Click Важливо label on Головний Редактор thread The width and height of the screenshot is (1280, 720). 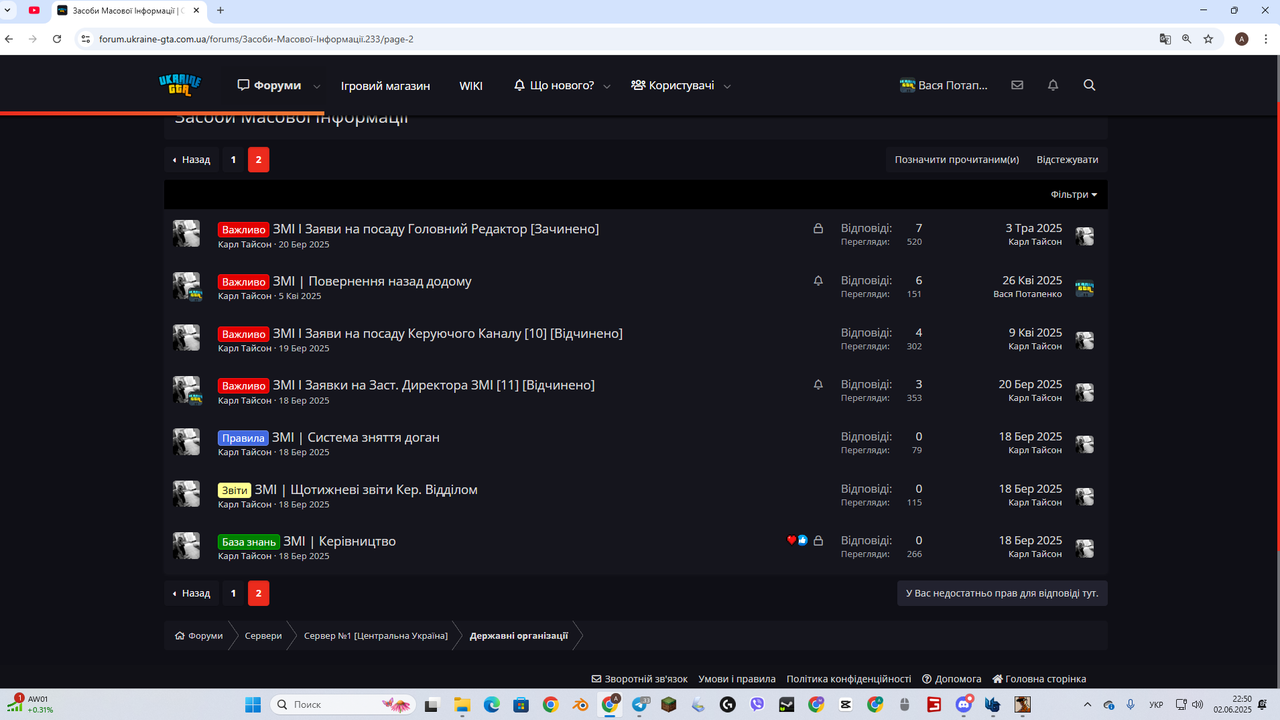coord(243,229)
